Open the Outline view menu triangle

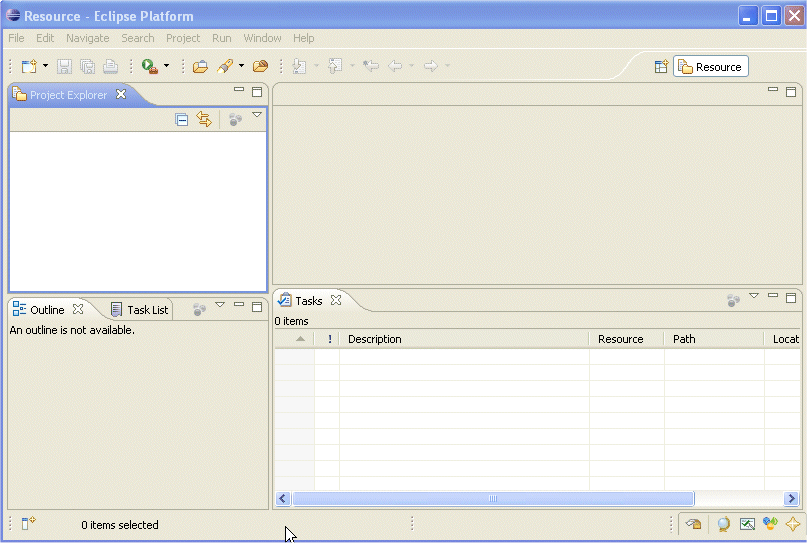(220, 305)
